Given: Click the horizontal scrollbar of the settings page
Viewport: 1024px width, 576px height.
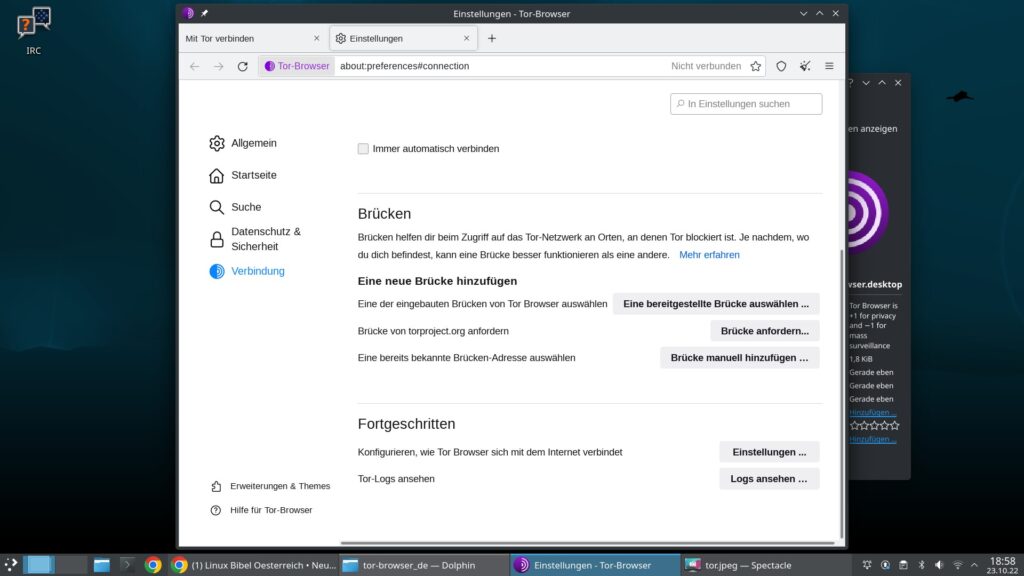Looking at the screenshot, I should [588, 543].
